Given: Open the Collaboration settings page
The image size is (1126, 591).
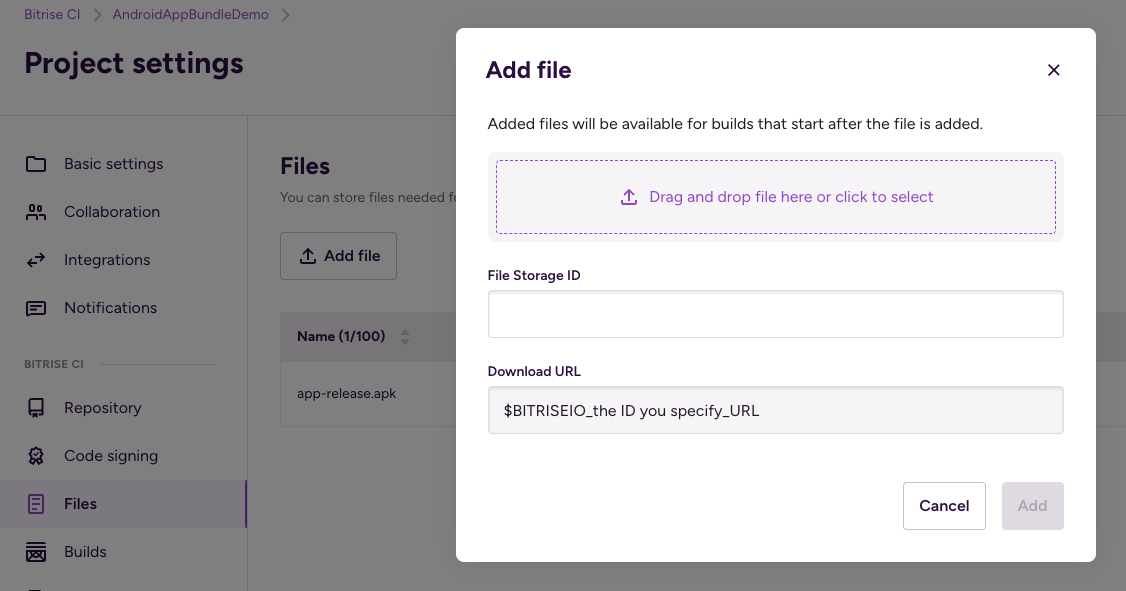Looking at the screenshot, I should coord(111,212).
